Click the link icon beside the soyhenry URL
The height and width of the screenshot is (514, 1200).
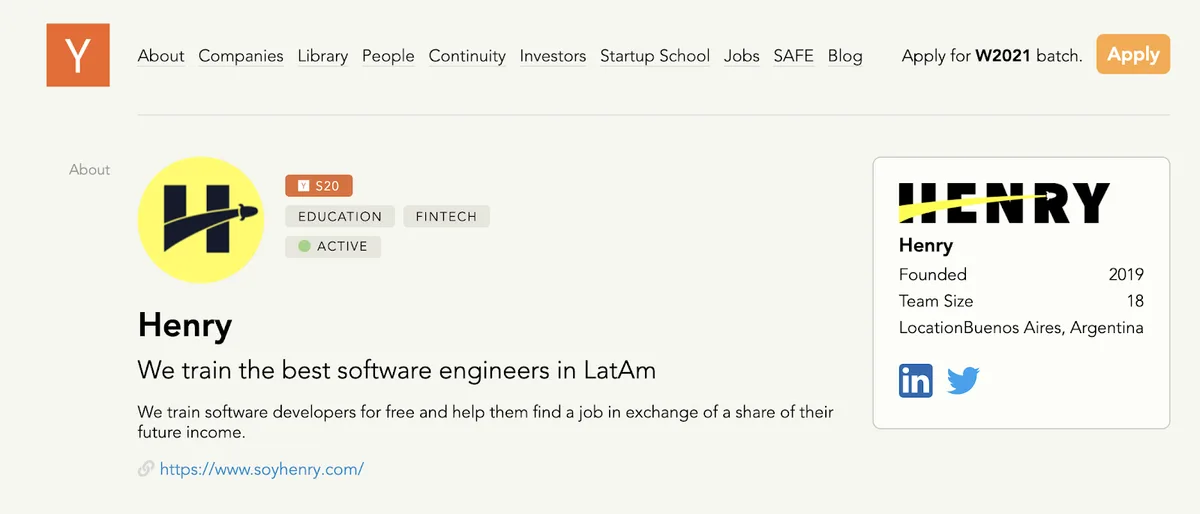point(146,468)
